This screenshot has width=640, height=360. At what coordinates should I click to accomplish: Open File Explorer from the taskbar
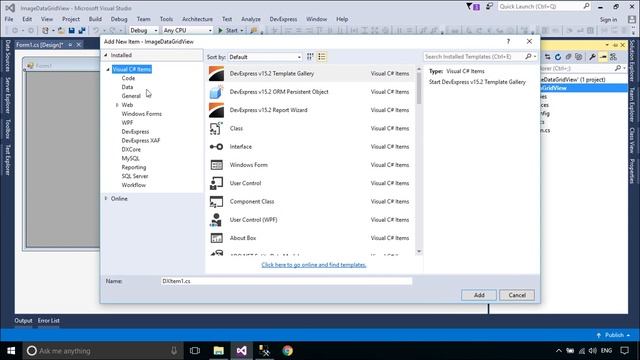(x=219, y=351)
